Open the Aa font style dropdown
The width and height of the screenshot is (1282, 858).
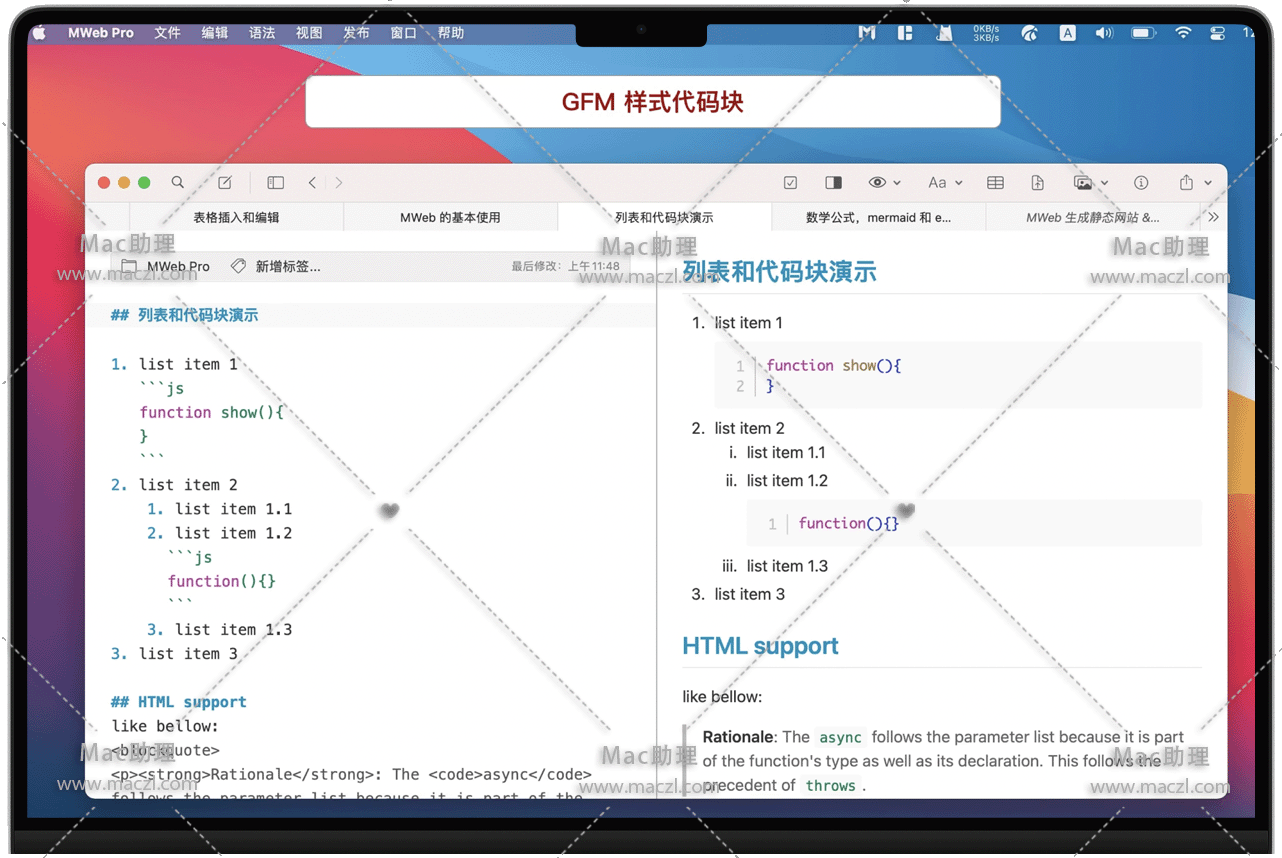(x=943, y=183)
